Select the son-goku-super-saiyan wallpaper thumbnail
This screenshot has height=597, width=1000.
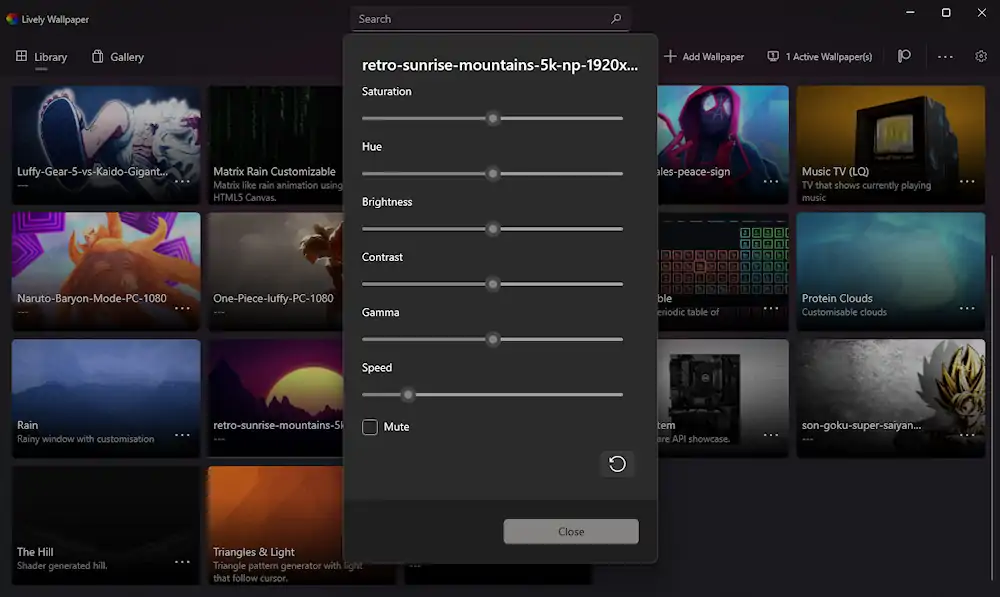[890, 398]
